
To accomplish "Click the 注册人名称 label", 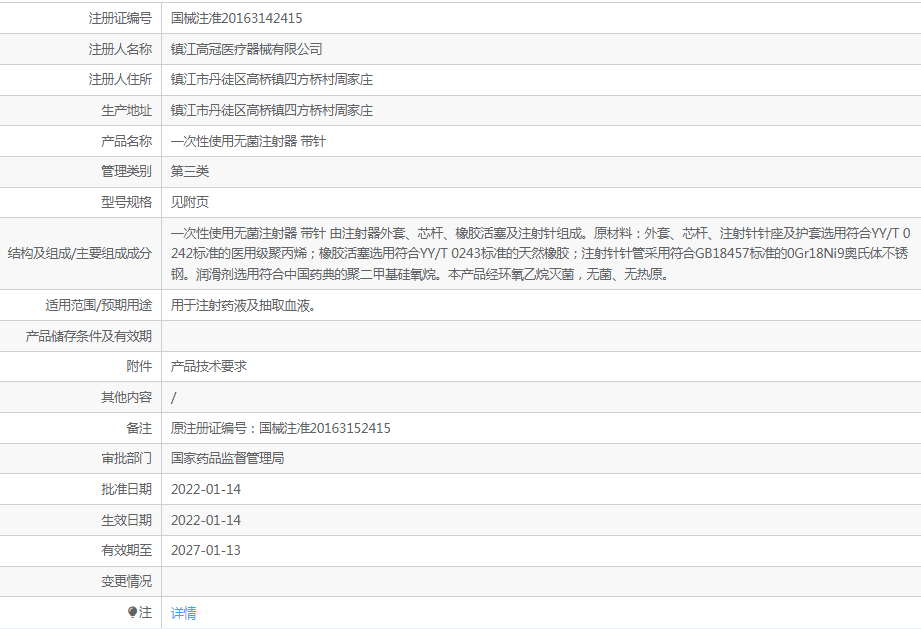I will tap(120, 49).
